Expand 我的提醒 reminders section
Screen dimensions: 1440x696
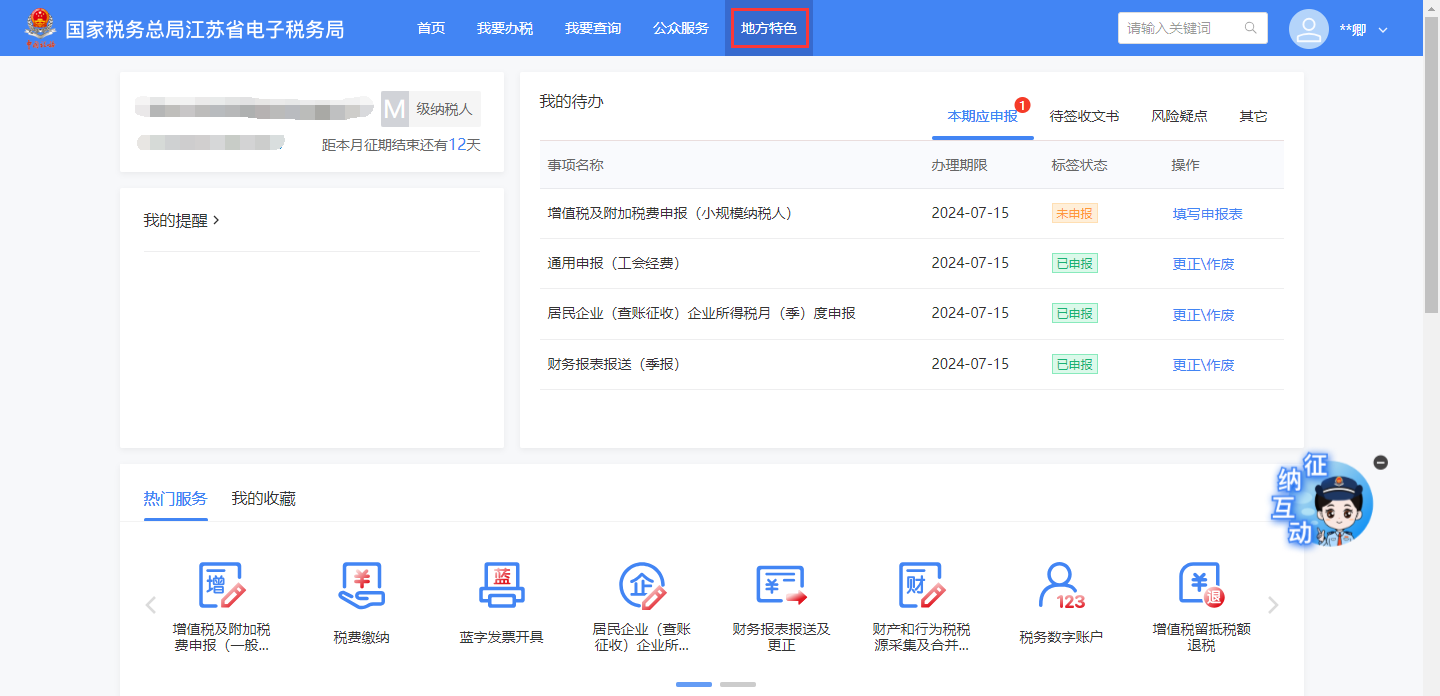coord(181,220)
